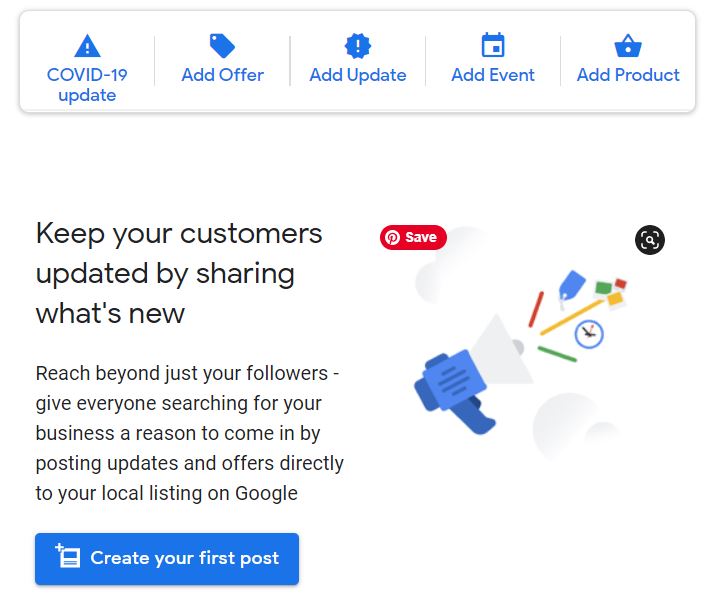Click the "Reach beyond just your followers" paragraph

point(189,433)
